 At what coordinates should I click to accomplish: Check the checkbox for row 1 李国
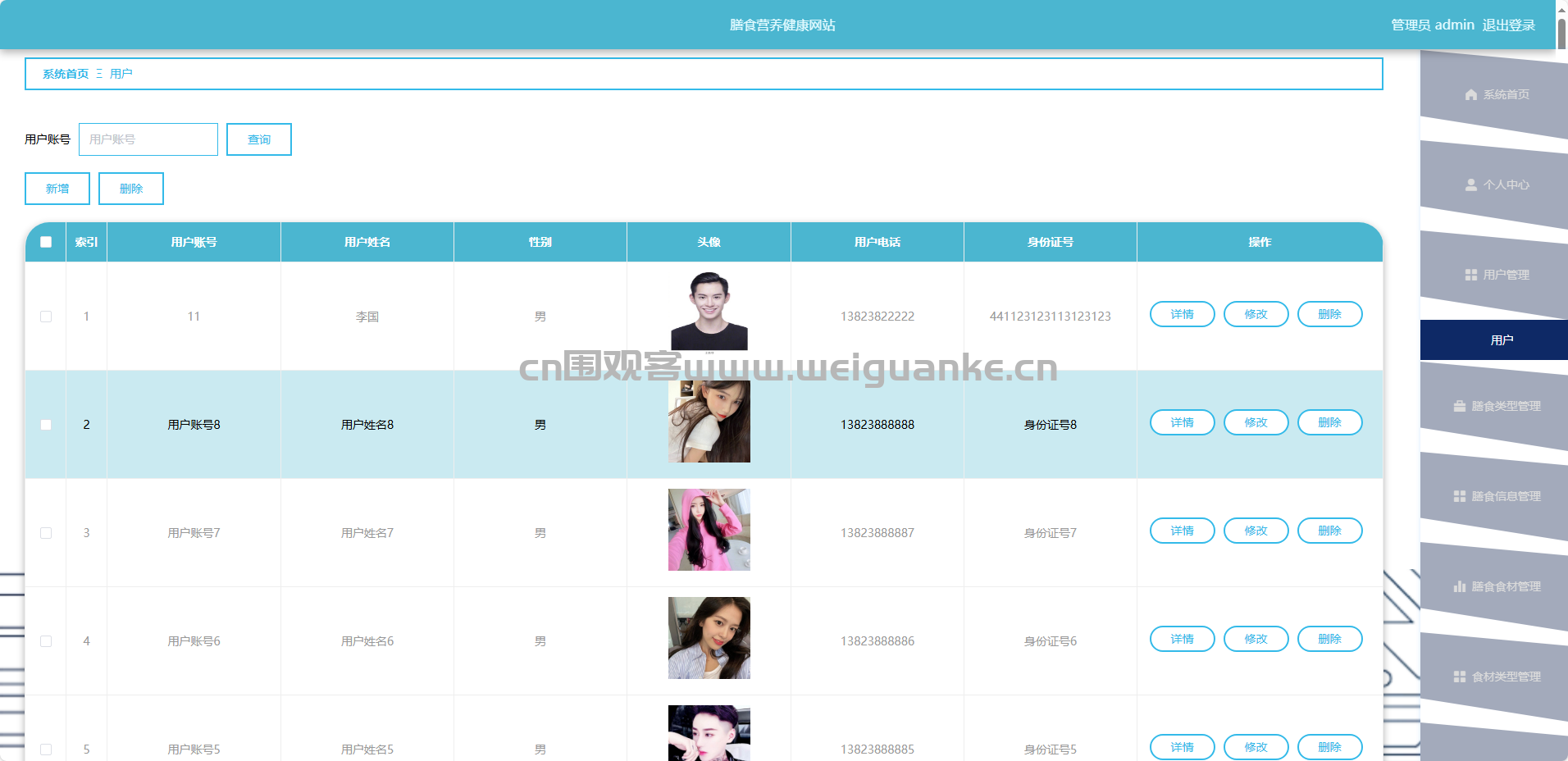pyautogui.click(x=46, y=317)
